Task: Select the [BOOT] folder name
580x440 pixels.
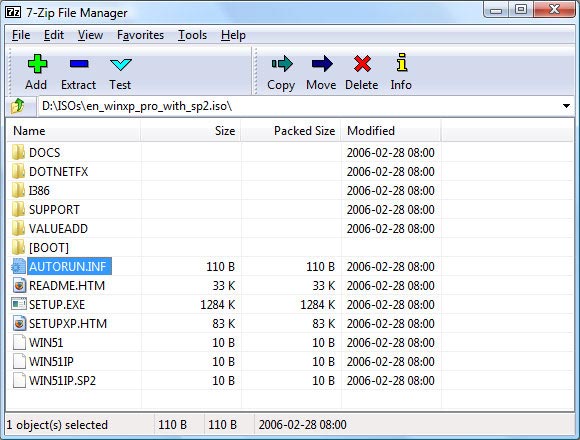Action: tap(49, 247)
